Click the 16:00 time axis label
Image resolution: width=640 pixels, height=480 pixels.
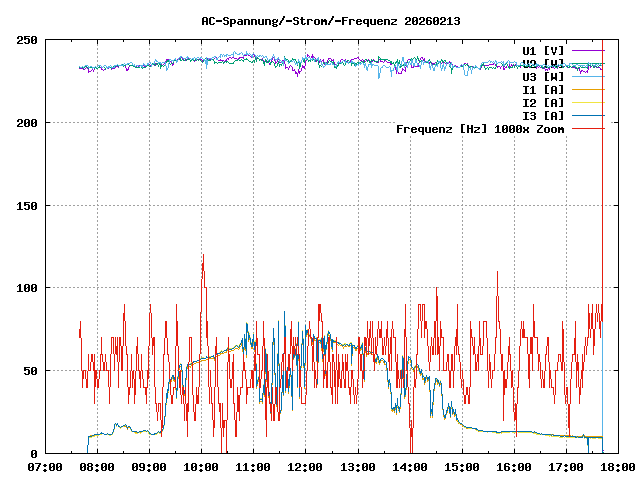pos(514,467)
